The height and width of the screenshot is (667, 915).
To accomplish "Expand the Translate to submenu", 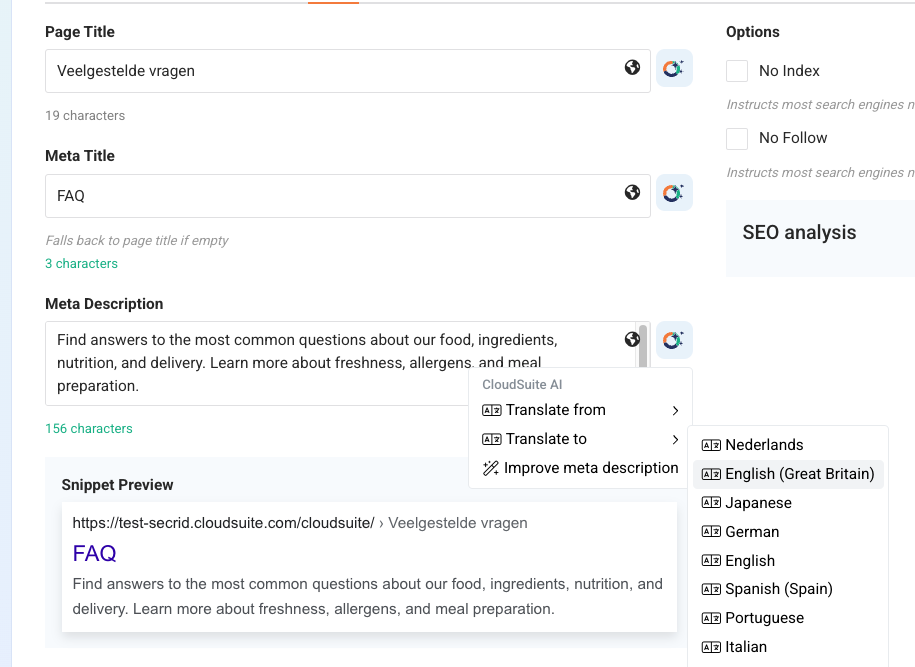I will point(548,439).
